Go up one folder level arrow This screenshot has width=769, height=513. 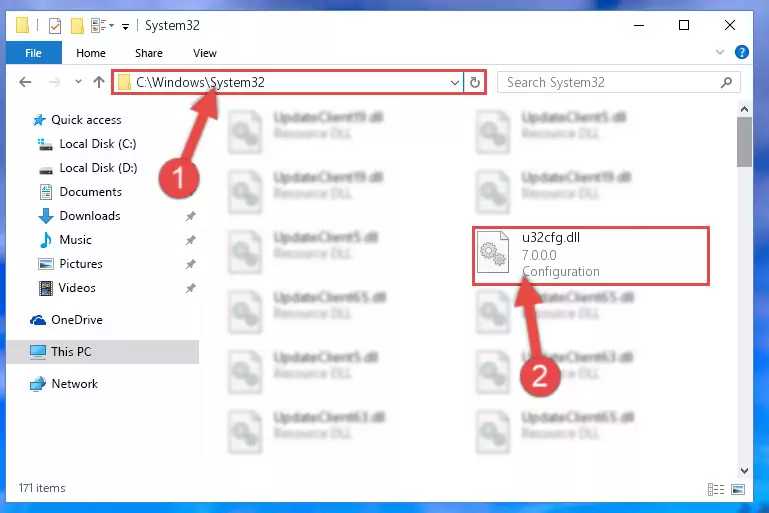click(x=99, y=82)
